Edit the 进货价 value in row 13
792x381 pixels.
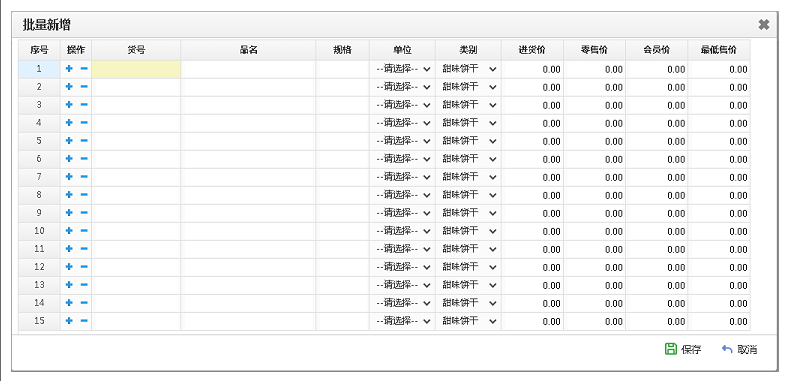click(x=532, y=285)
